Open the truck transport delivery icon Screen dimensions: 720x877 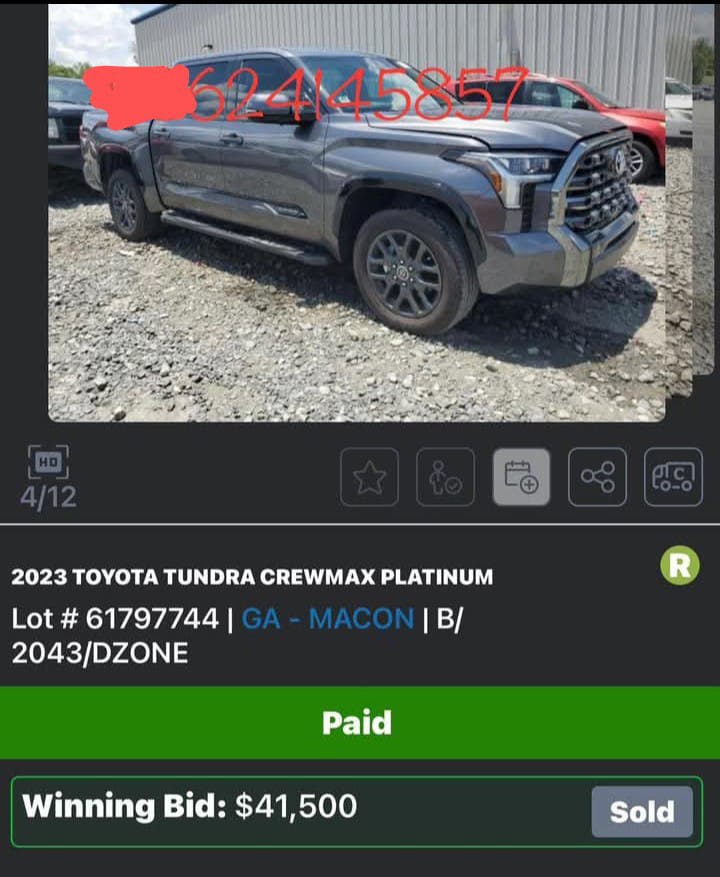tap(674, 477)
